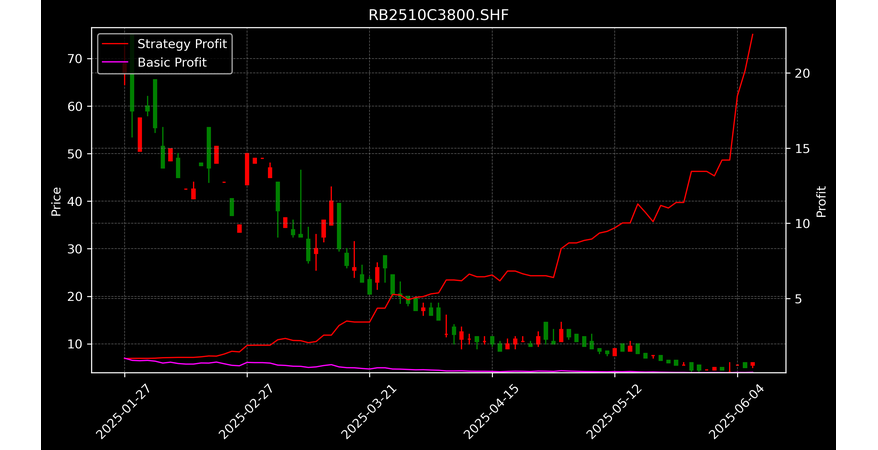
Task: Click the 50 tick on the Price axis
Action: tap(75, 154)
